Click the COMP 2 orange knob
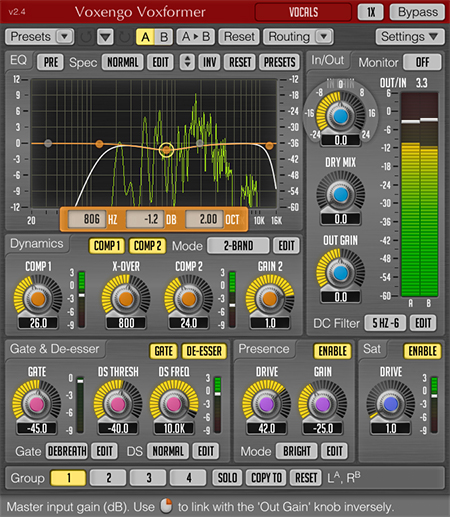This screenshot has width=450, height=517. [x=189, y=299]
